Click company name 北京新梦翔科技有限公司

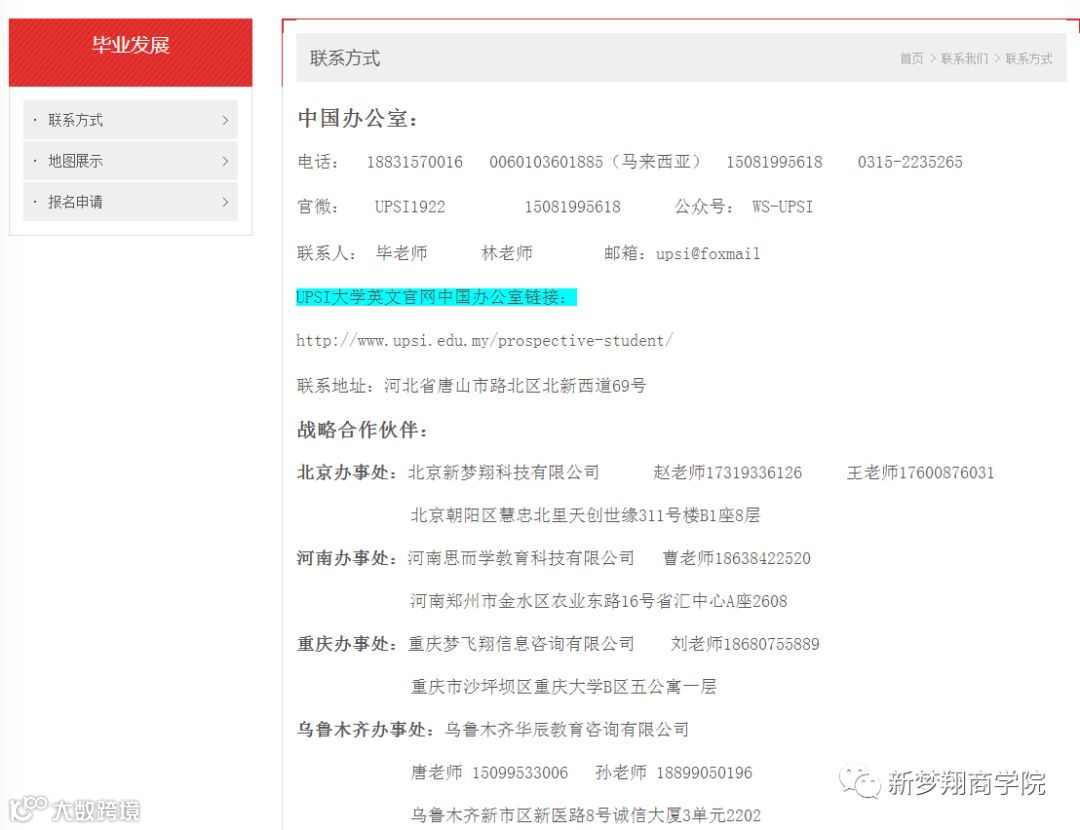(x=503, y=473)
